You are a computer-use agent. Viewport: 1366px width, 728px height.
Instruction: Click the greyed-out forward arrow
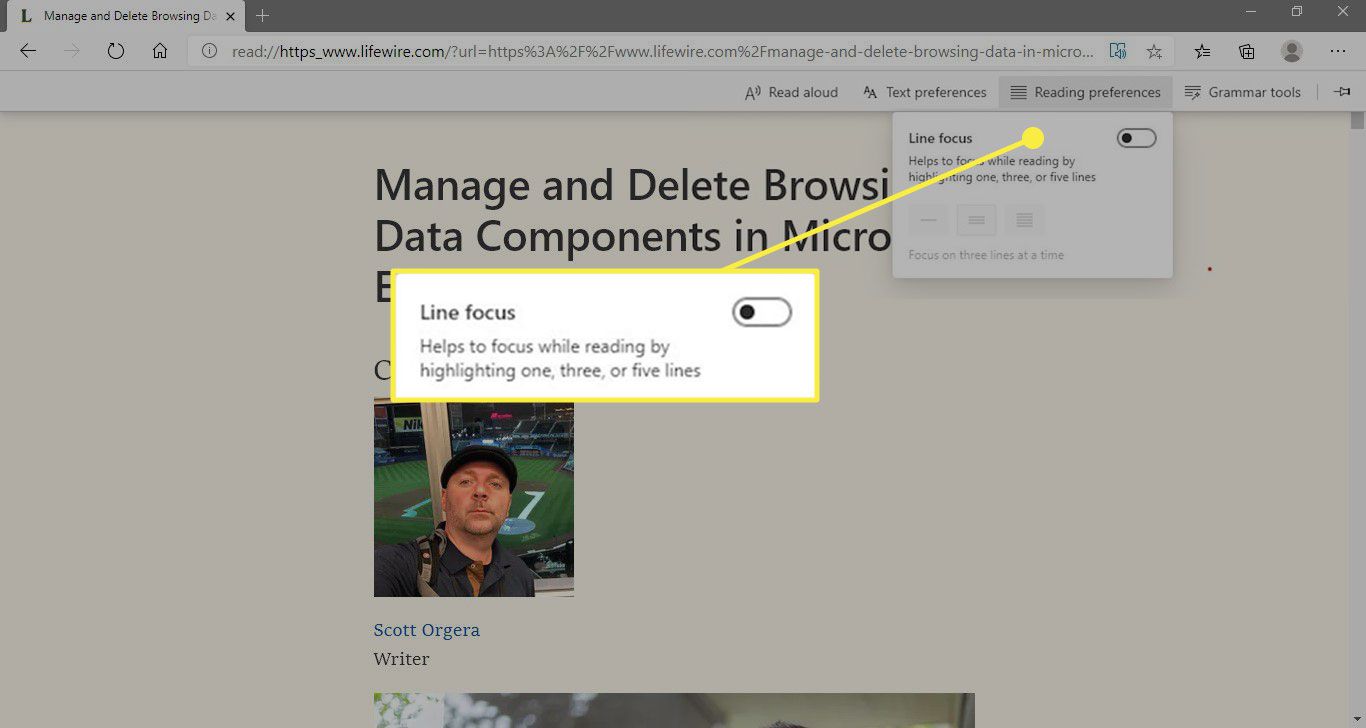pos(72,51)
